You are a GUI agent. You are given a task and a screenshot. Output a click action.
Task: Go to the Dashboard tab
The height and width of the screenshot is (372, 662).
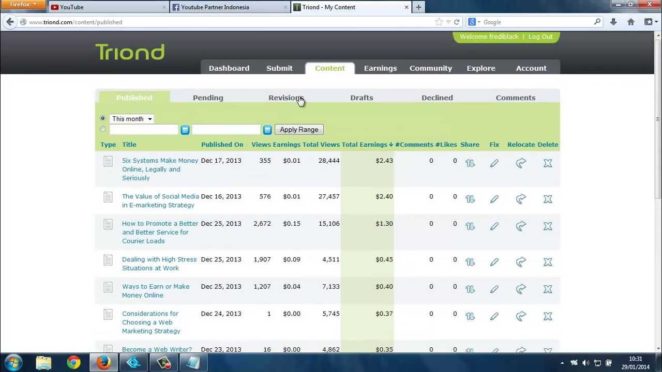(x=229, y=68)
